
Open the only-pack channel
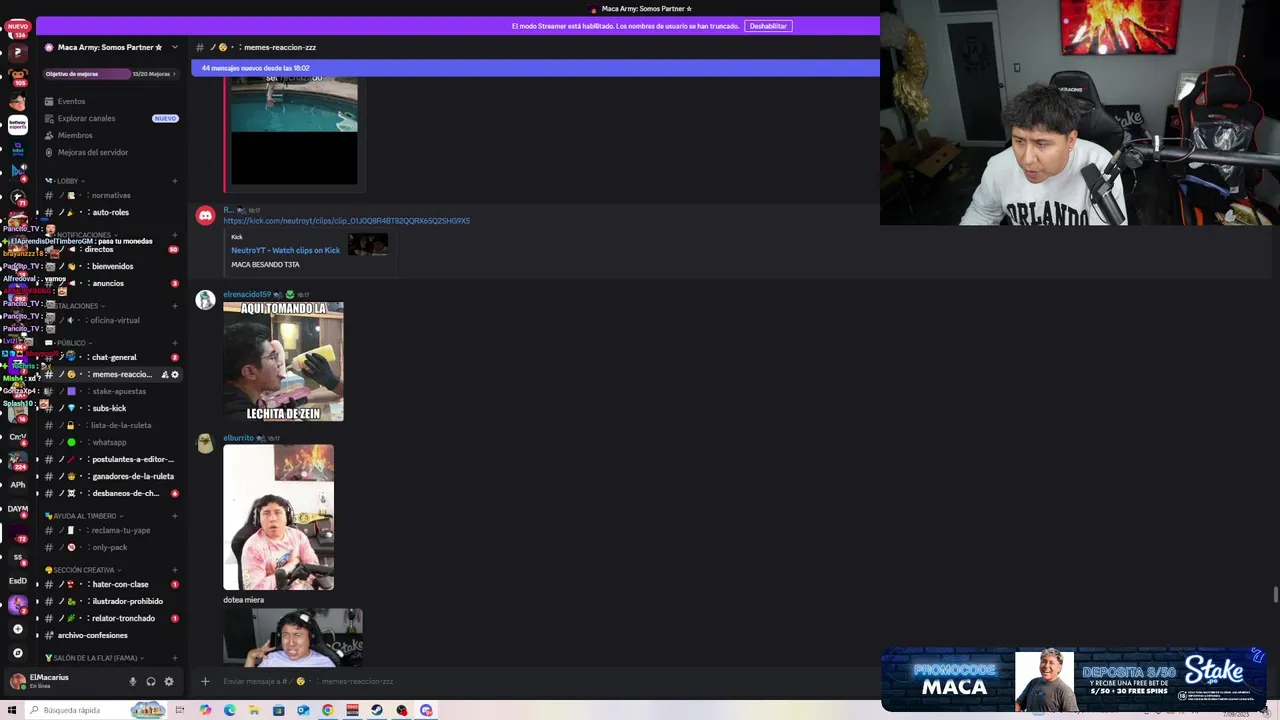click(111, 547)
